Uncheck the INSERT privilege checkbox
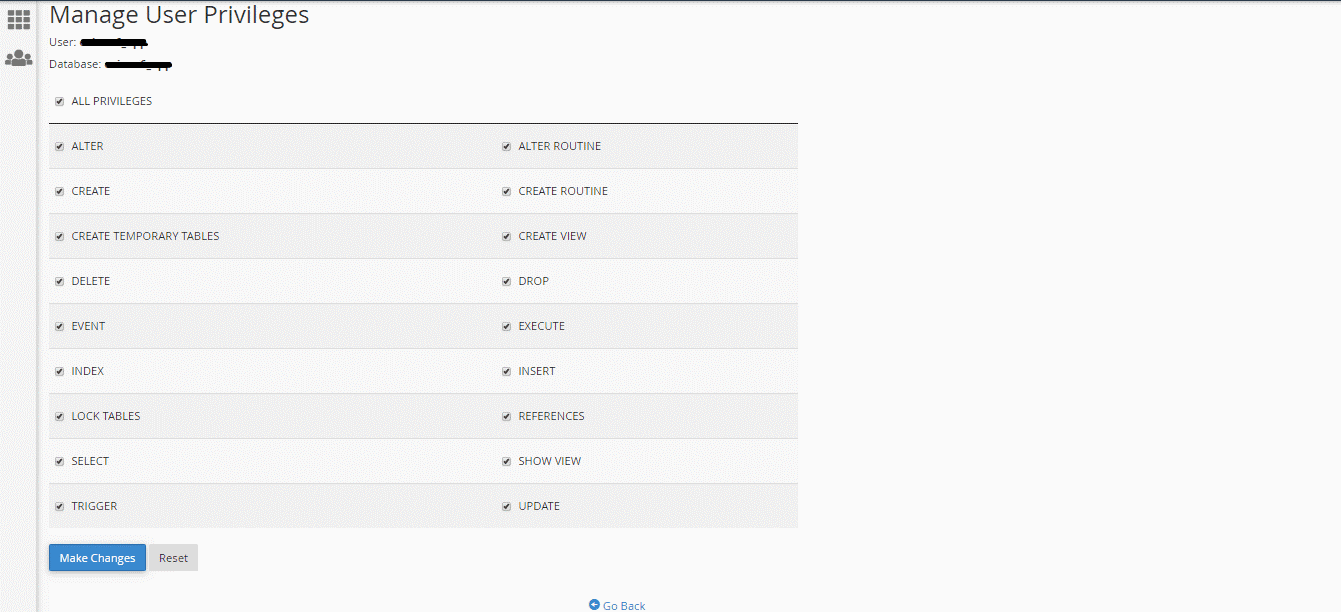 click(x=506, y=370)
